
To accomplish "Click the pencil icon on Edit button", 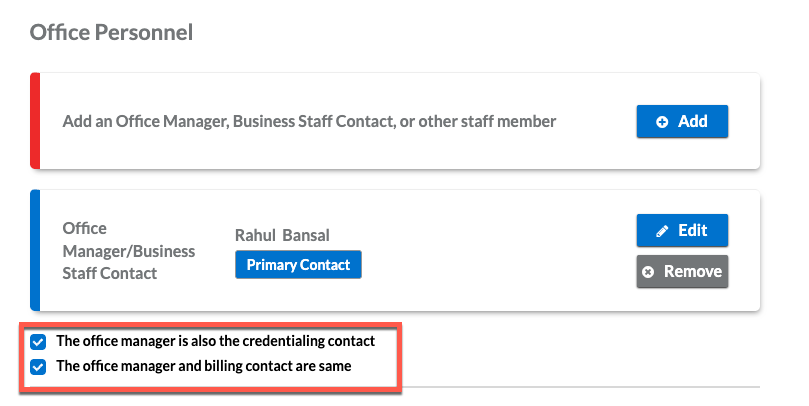I will [662, 231].
